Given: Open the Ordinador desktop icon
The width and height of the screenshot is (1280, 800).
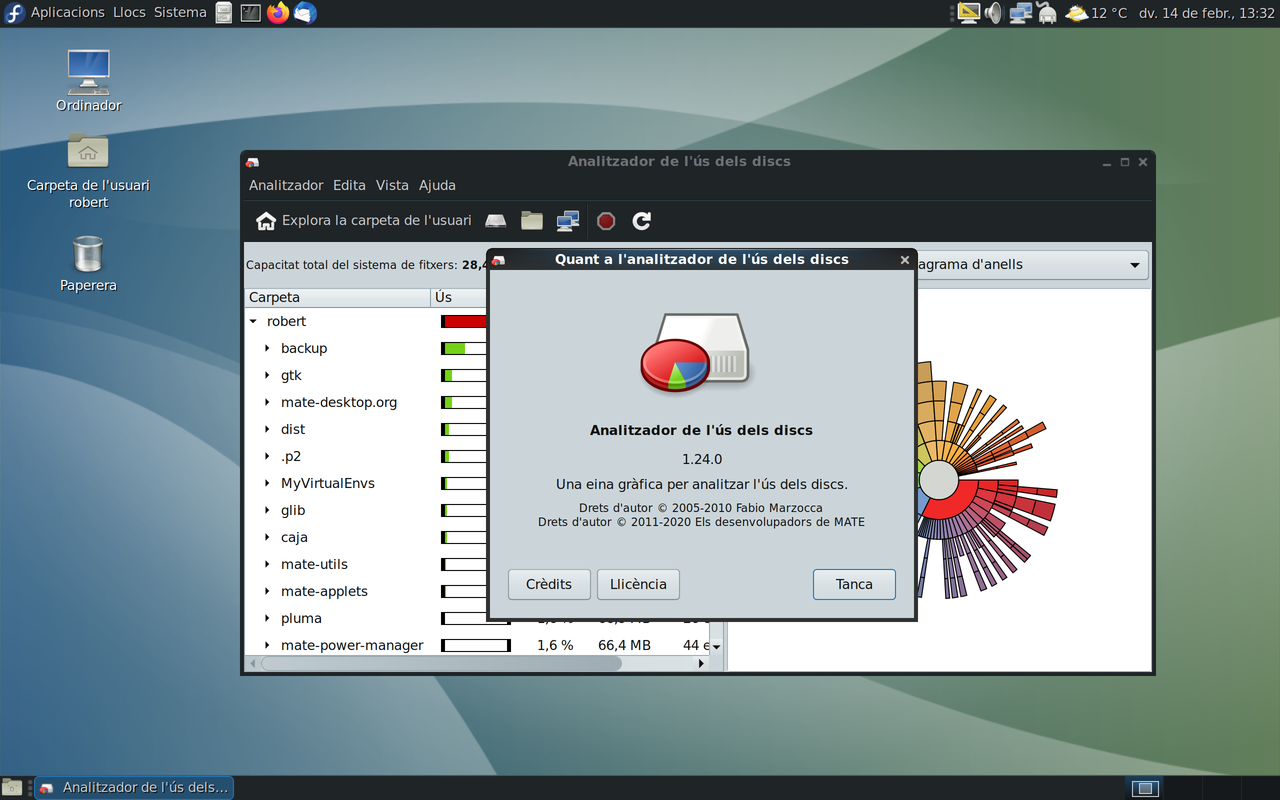Looking at the screenshot, I should (x=89, y=80).
